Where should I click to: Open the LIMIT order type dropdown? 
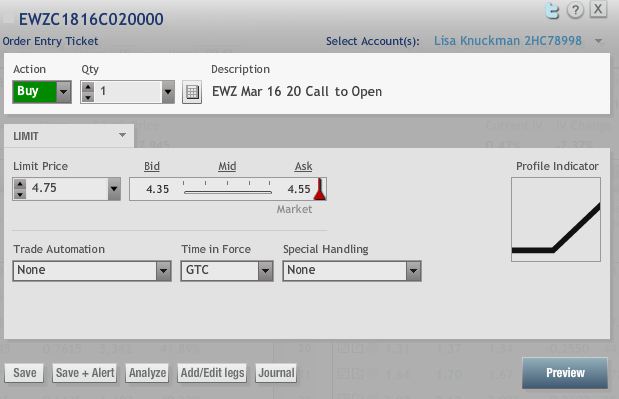click(69, 136)
